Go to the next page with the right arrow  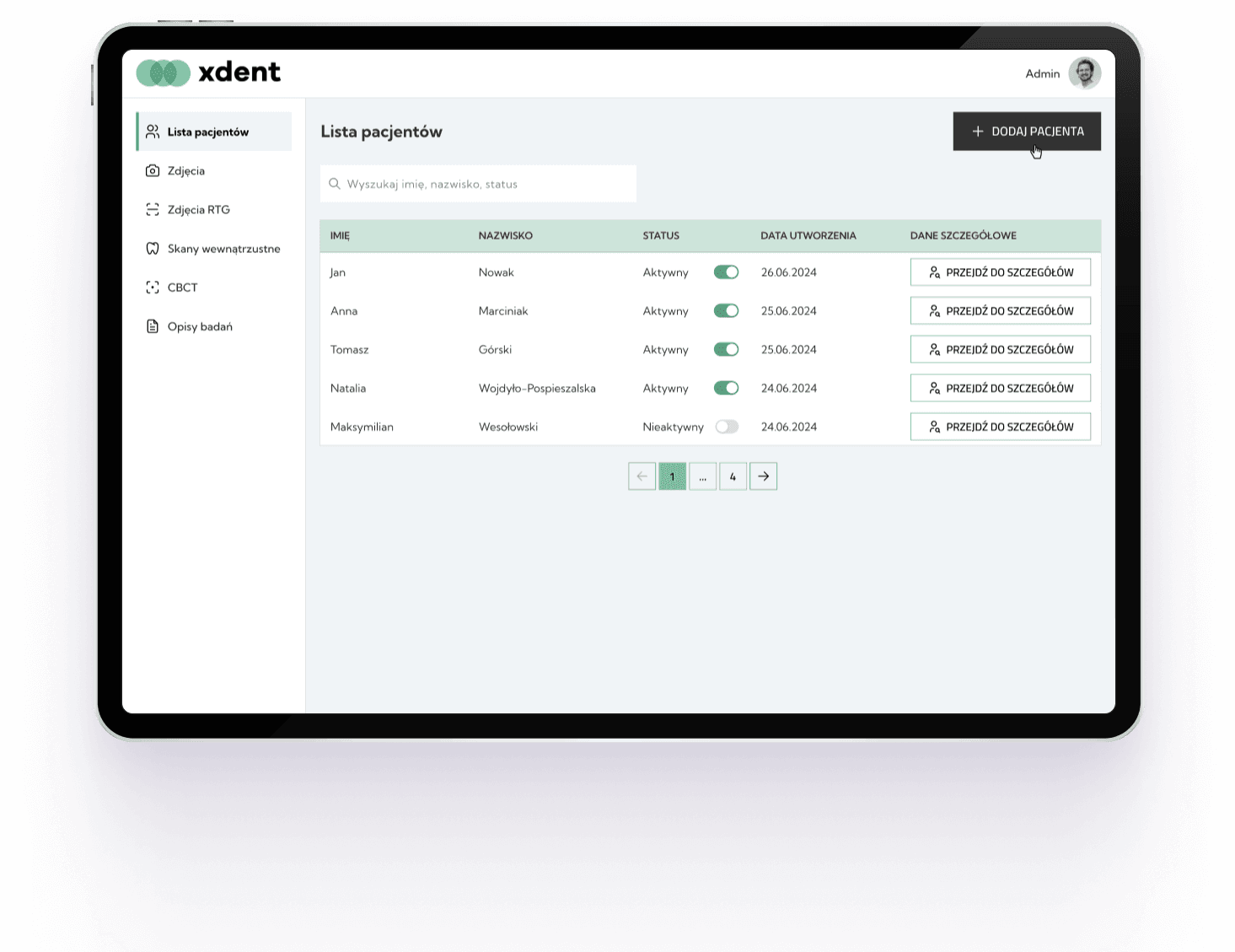pyautogui.click(x=763, y=476)
